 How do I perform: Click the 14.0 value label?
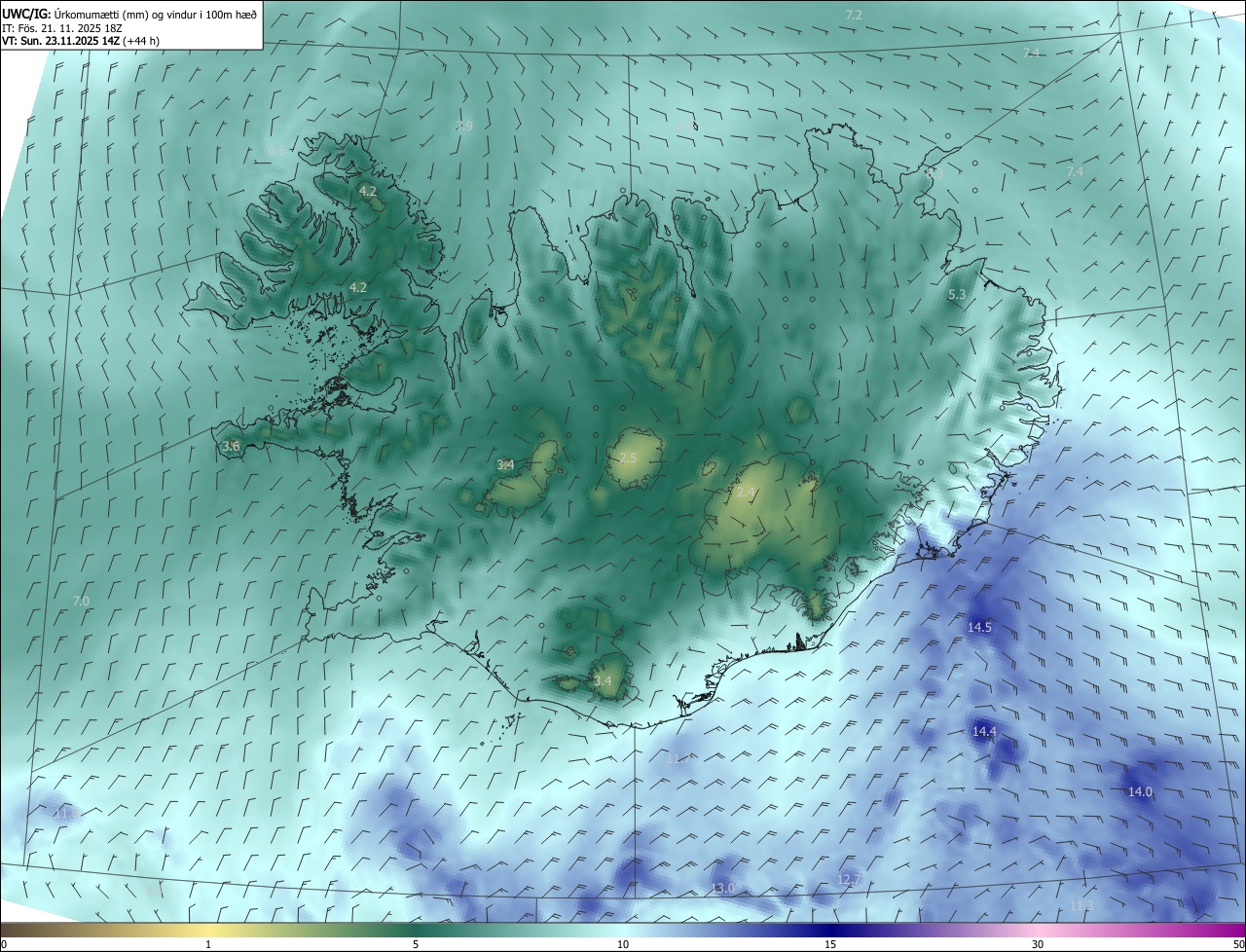click(x=1140, y=792)
